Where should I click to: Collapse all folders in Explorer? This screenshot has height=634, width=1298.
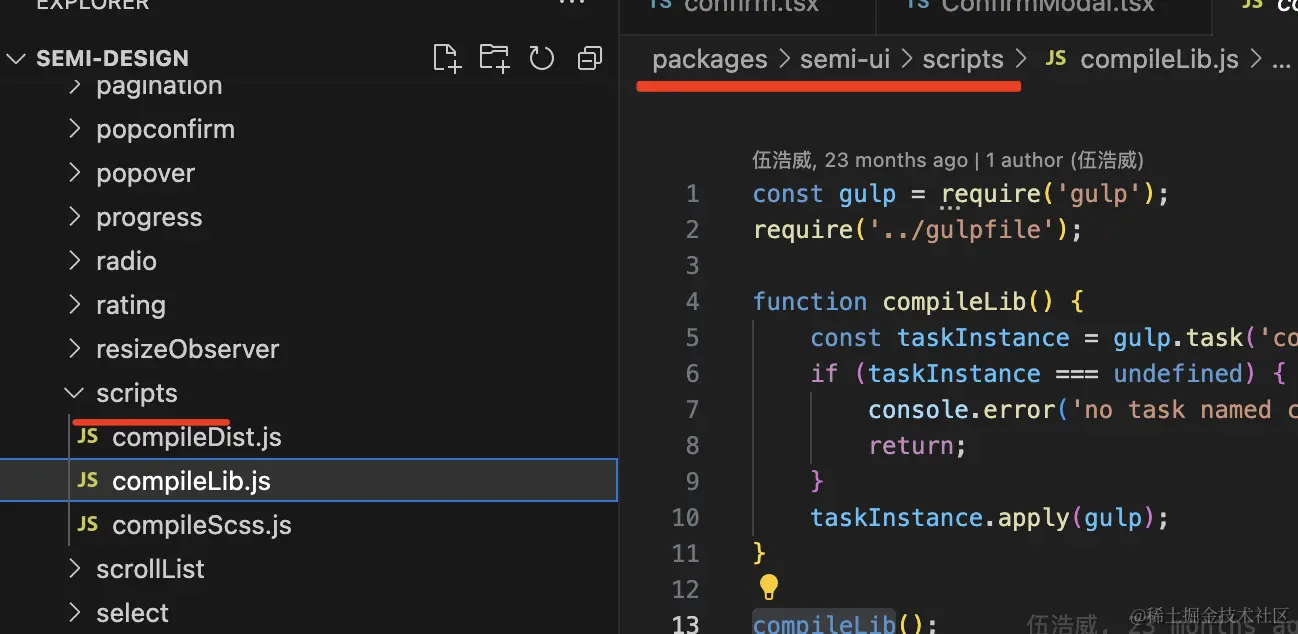(590, 58)
